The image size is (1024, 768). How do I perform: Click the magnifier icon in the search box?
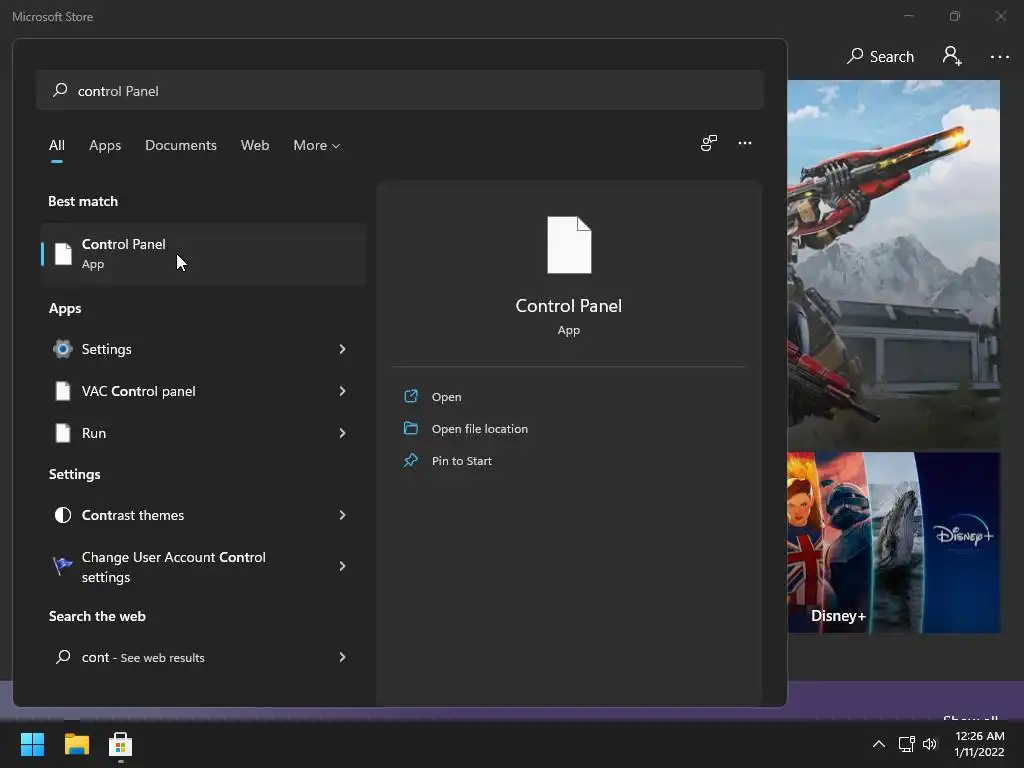click(x=60, y=90)
